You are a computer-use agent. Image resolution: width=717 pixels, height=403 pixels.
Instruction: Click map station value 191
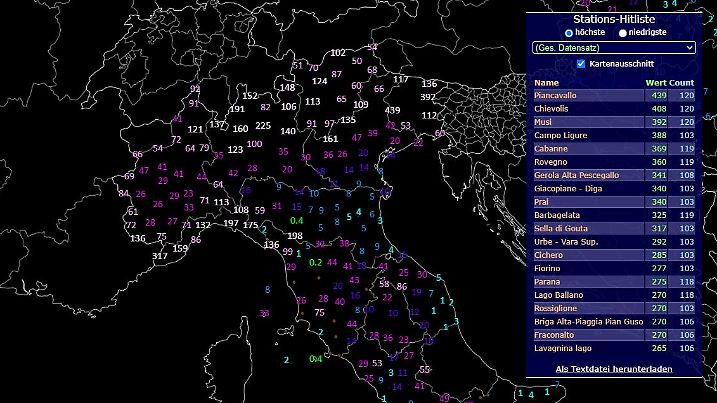click(x=237, y=109)
